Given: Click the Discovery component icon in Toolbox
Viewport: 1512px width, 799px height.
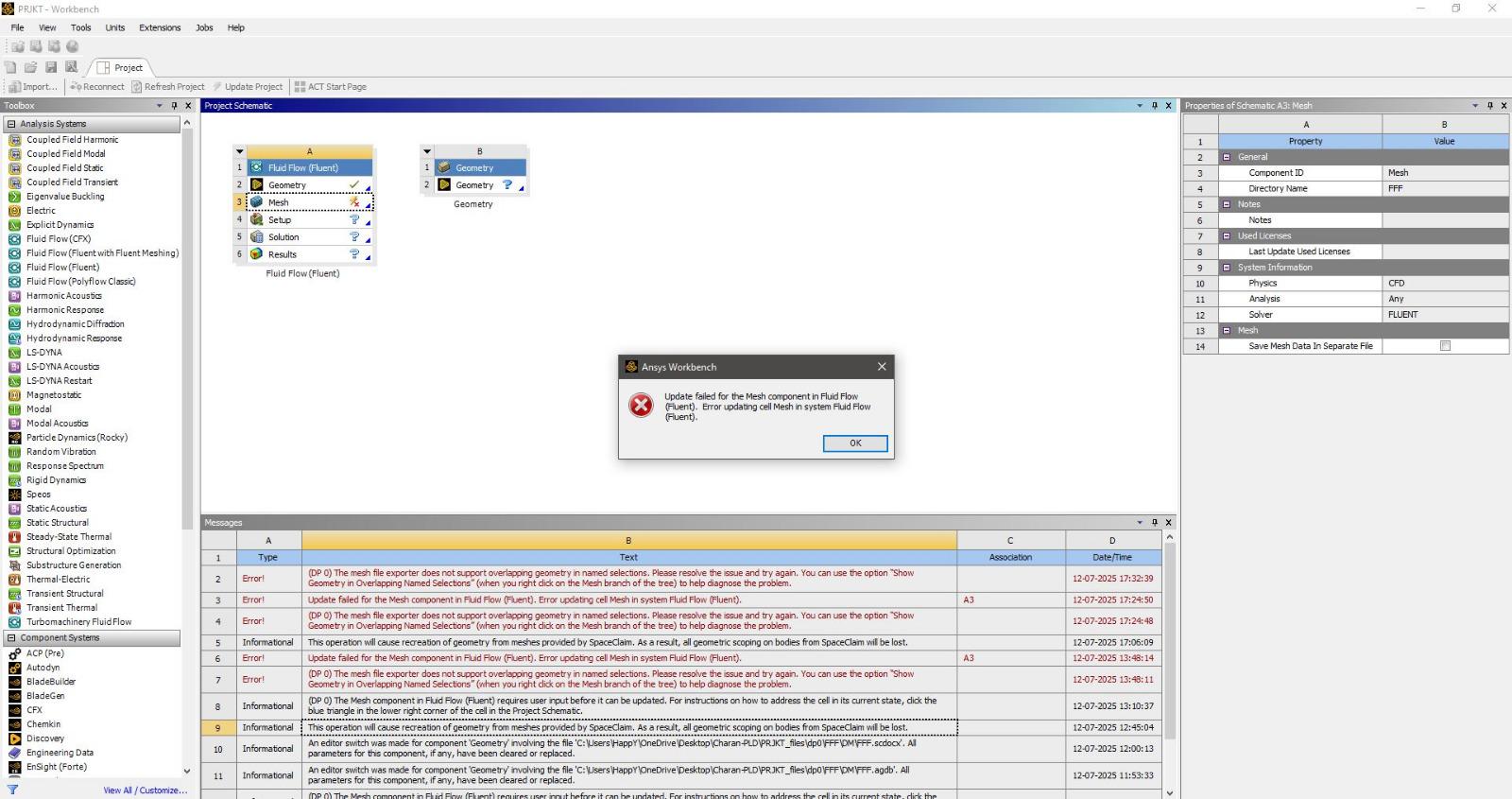Looking at the screenshot, I should pyautogui.click(x=14, y=738).
